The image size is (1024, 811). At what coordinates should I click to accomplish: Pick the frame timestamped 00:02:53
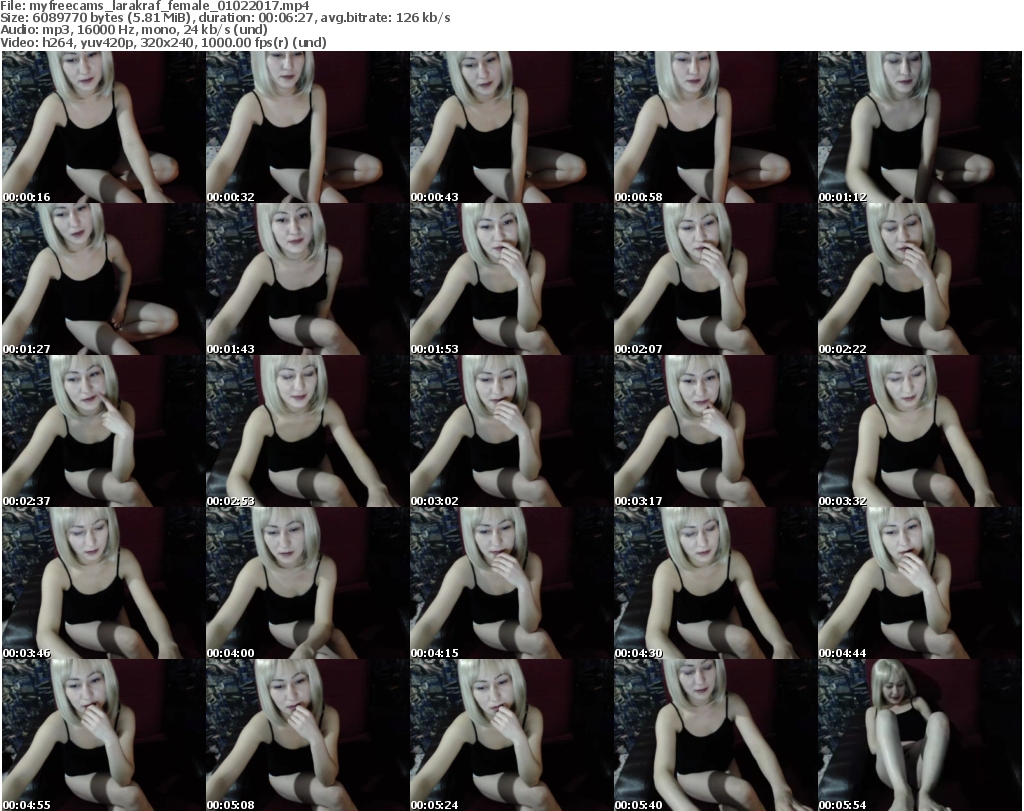308,431
